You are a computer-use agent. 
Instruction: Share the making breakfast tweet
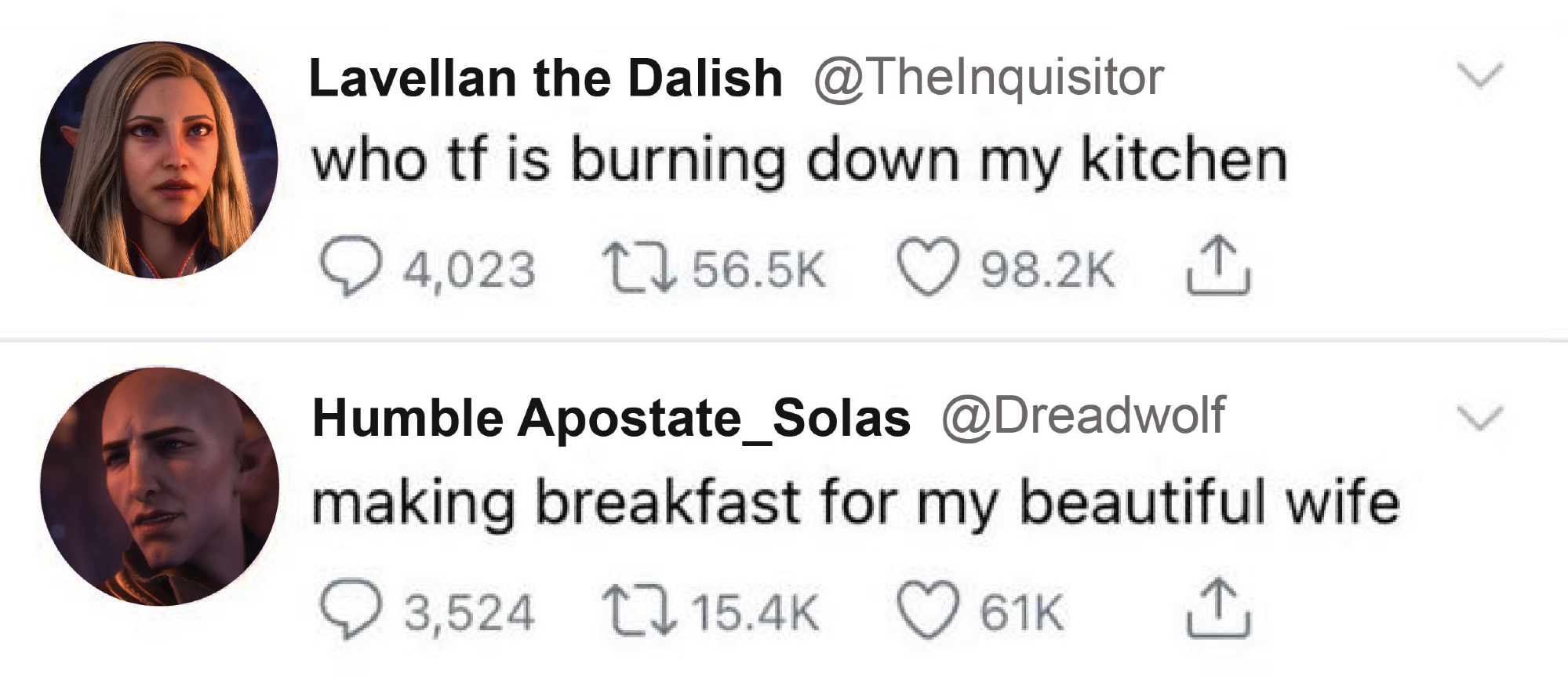coord(1218,609)
